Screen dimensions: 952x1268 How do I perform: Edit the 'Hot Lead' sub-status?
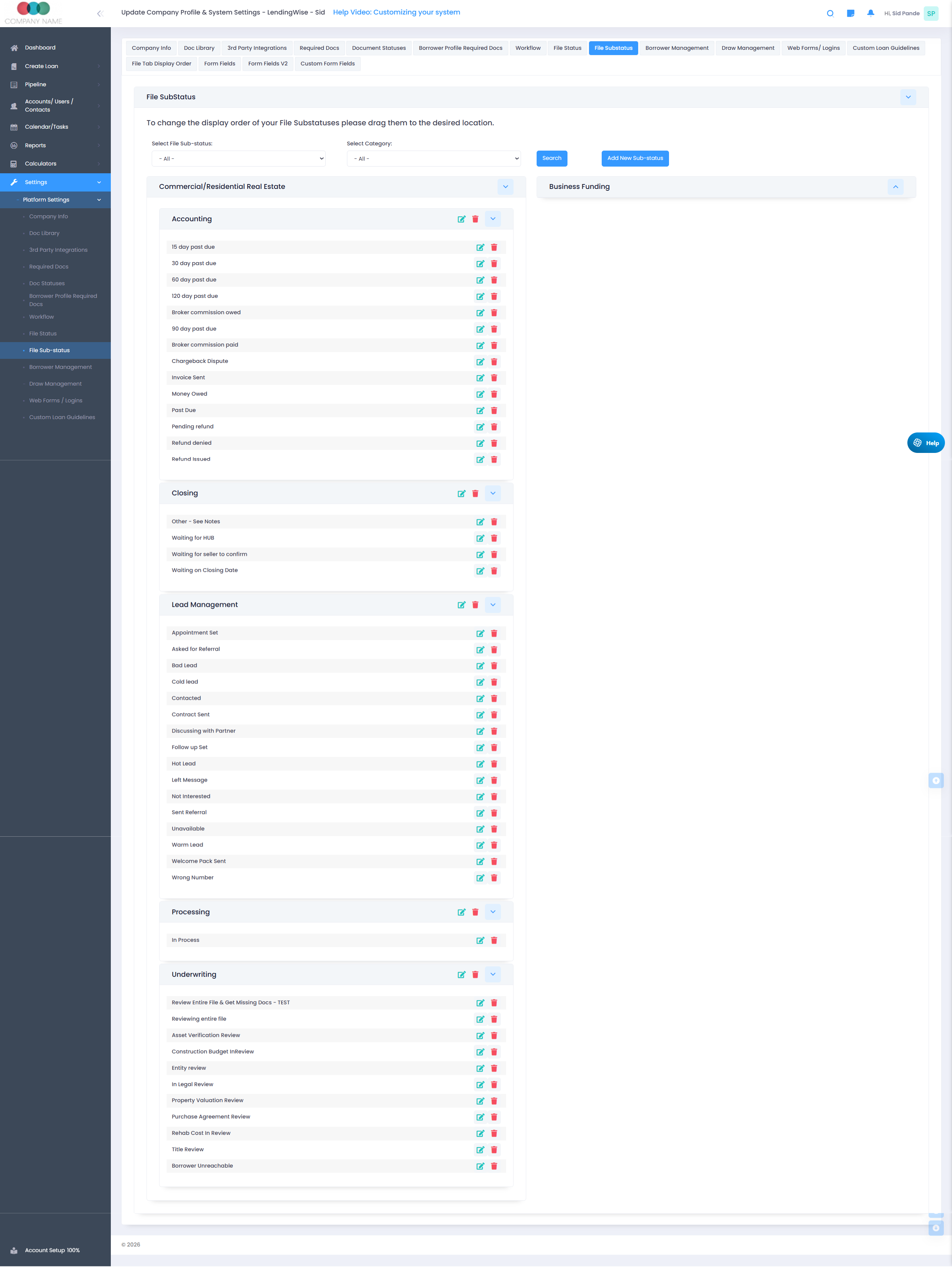pyautogui.click(x=480, y=763)
